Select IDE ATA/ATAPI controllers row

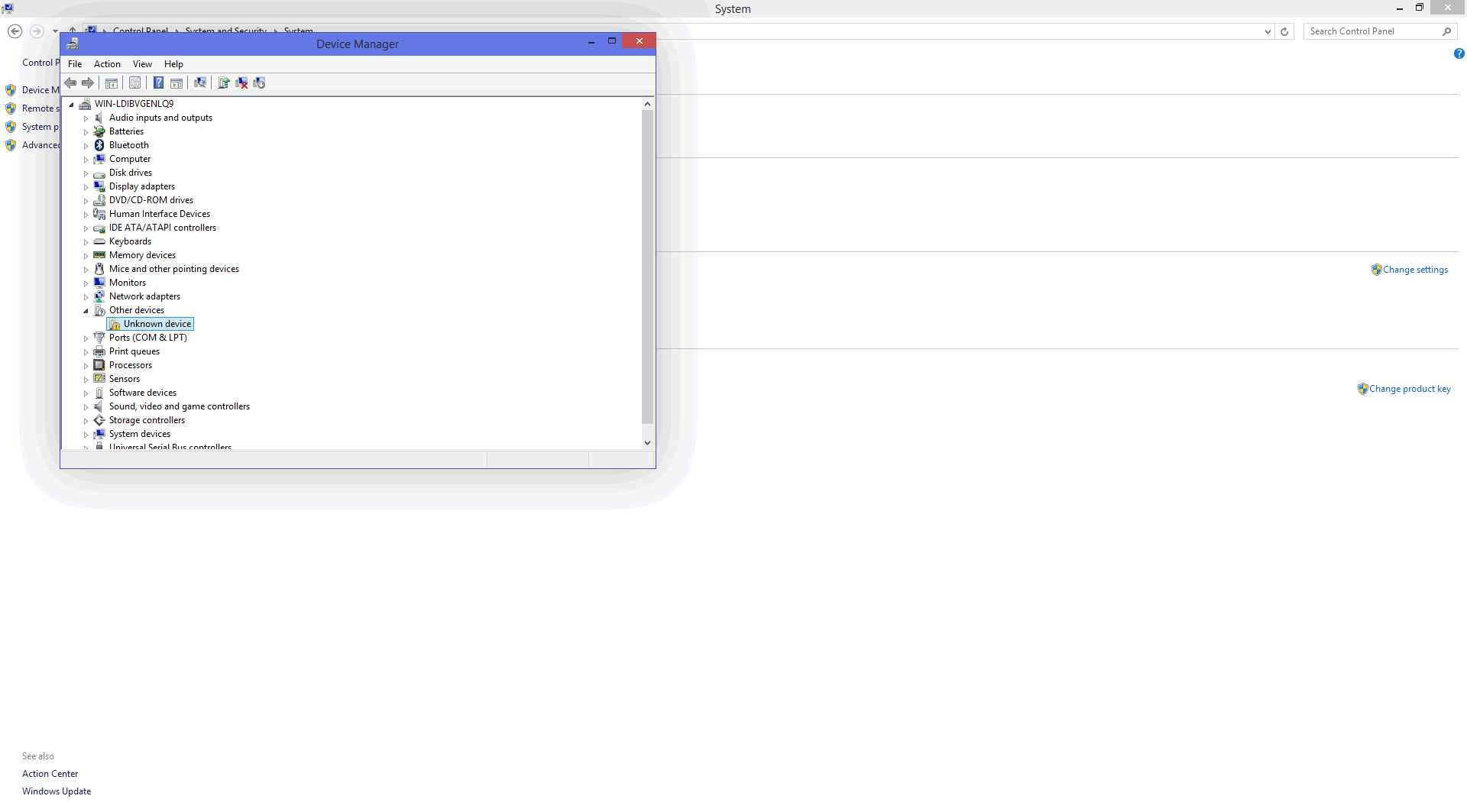[163, 228]
